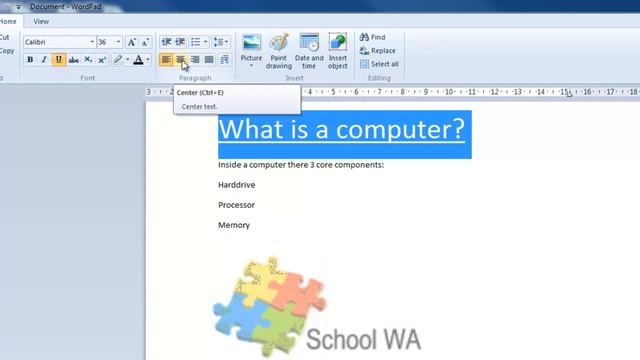Click the heading 'What is a computer?'
The height and width of the screenshot is (360, 640).
point(341,129)
